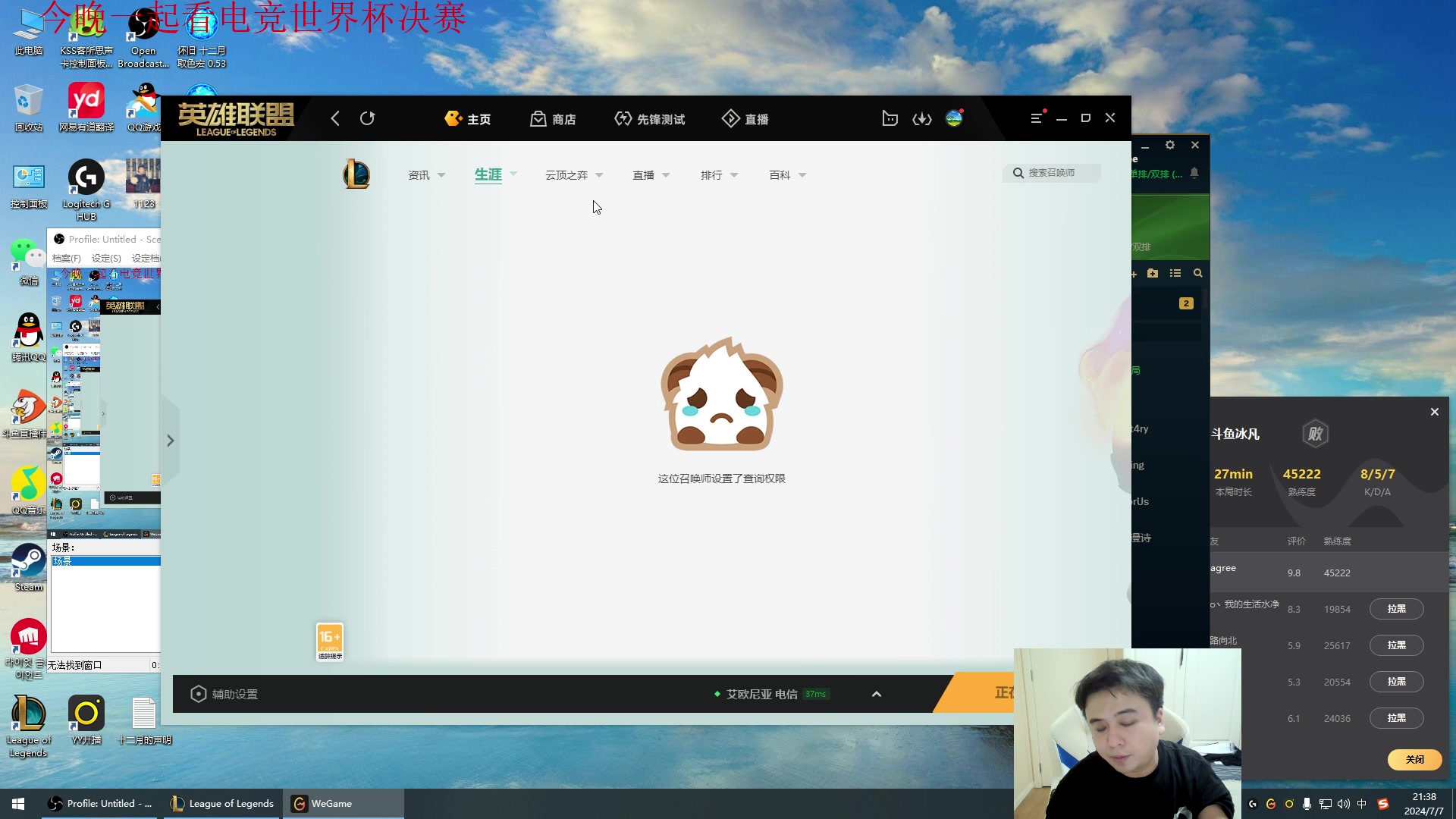Click the Windows Start button

point(18,804)
